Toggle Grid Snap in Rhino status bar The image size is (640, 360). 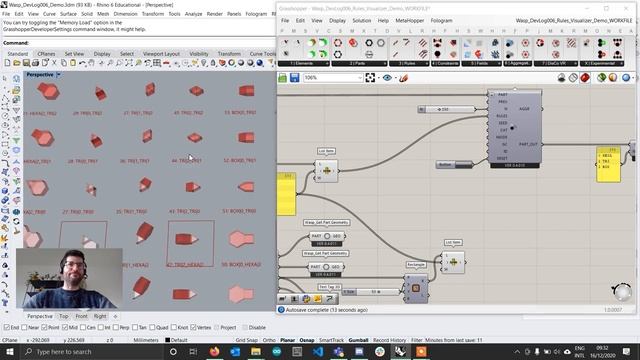(x=247, y=340)
